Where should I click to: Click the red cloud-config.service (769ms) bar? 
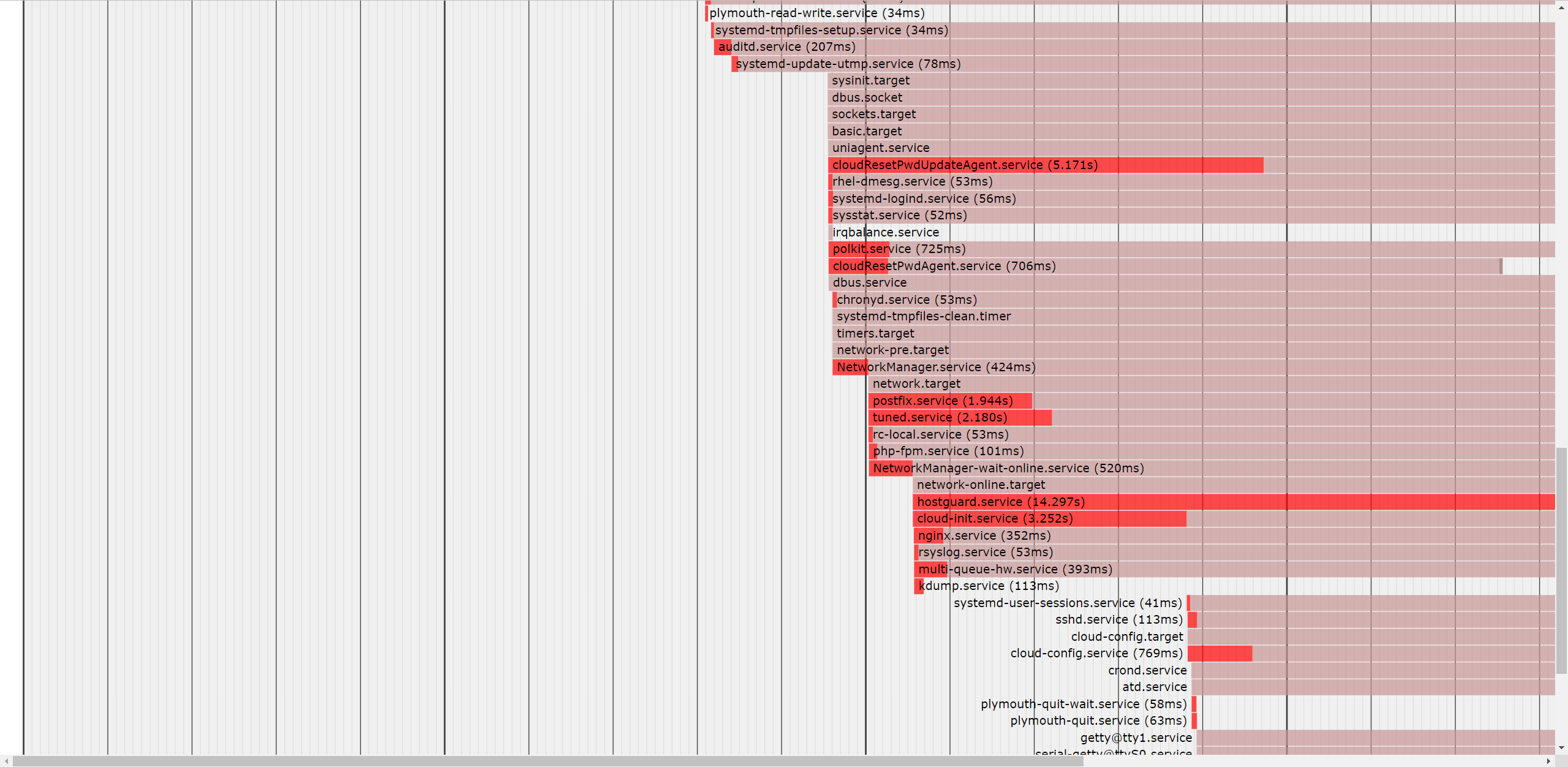1219,654
